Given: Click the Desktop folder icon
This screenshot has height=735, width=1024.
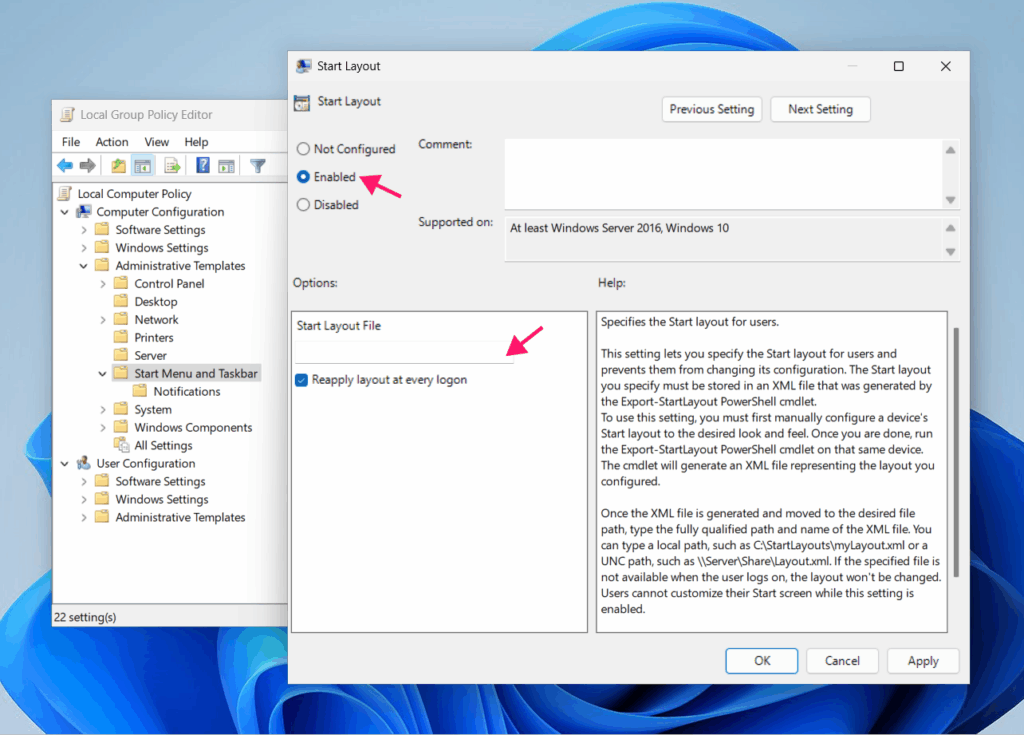Looking at the screenshot, I should (121, 301).
